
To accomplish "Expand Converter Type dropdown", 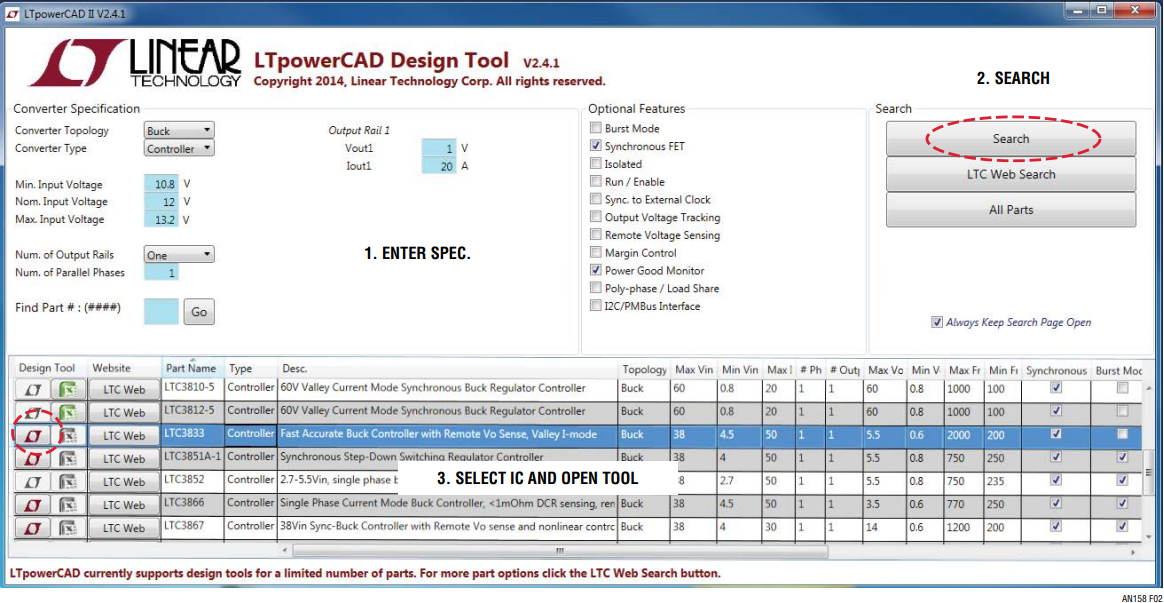I will [179, 148].
